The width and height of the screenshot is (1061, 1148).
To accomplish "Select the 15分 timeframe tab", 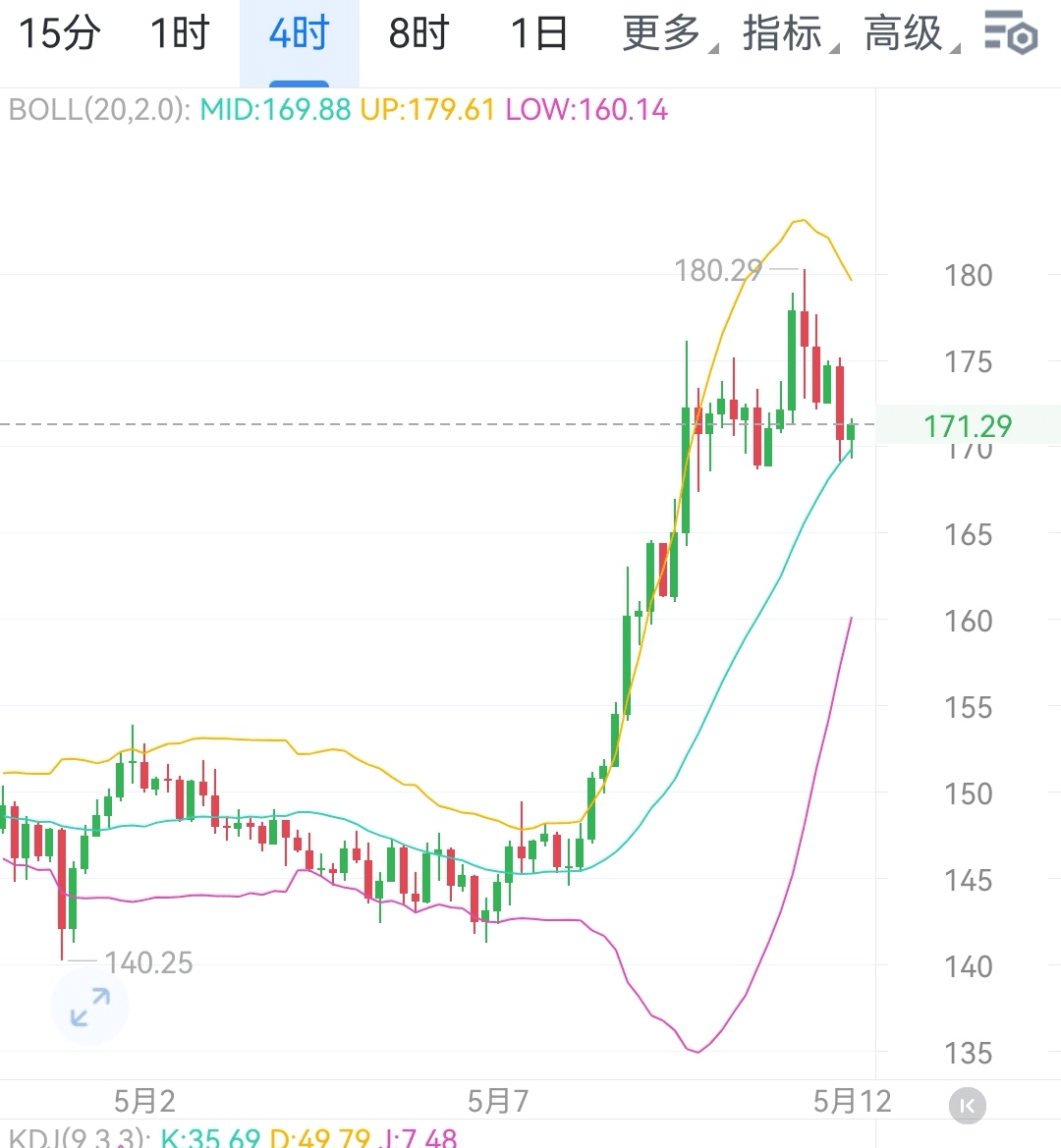I will point(59,33).
